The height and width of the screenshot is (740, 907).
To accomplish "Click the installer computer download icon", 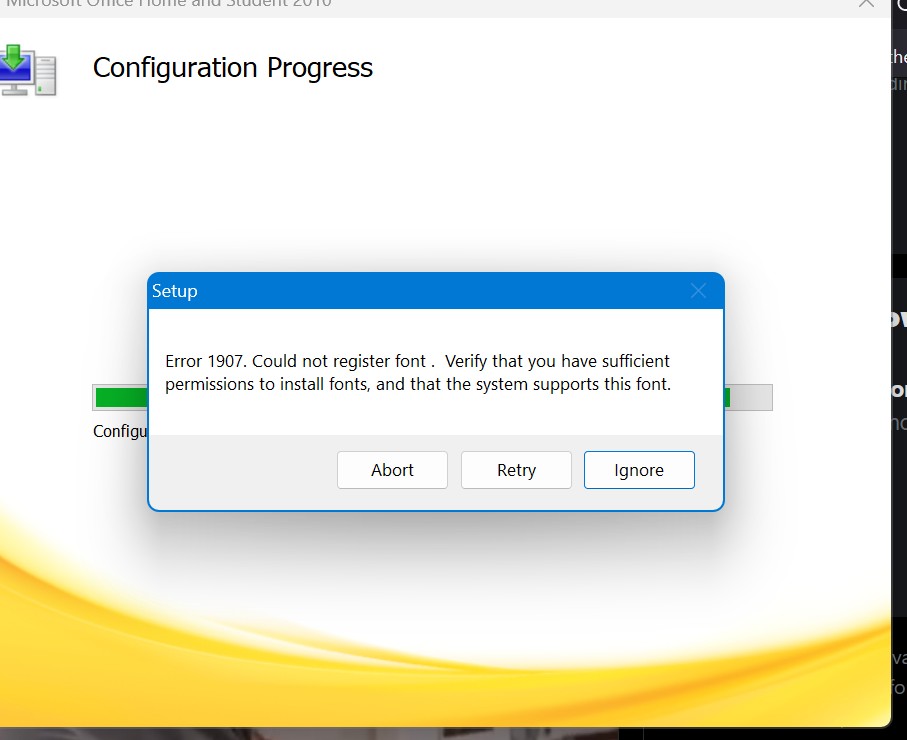I will pos(28,70).
